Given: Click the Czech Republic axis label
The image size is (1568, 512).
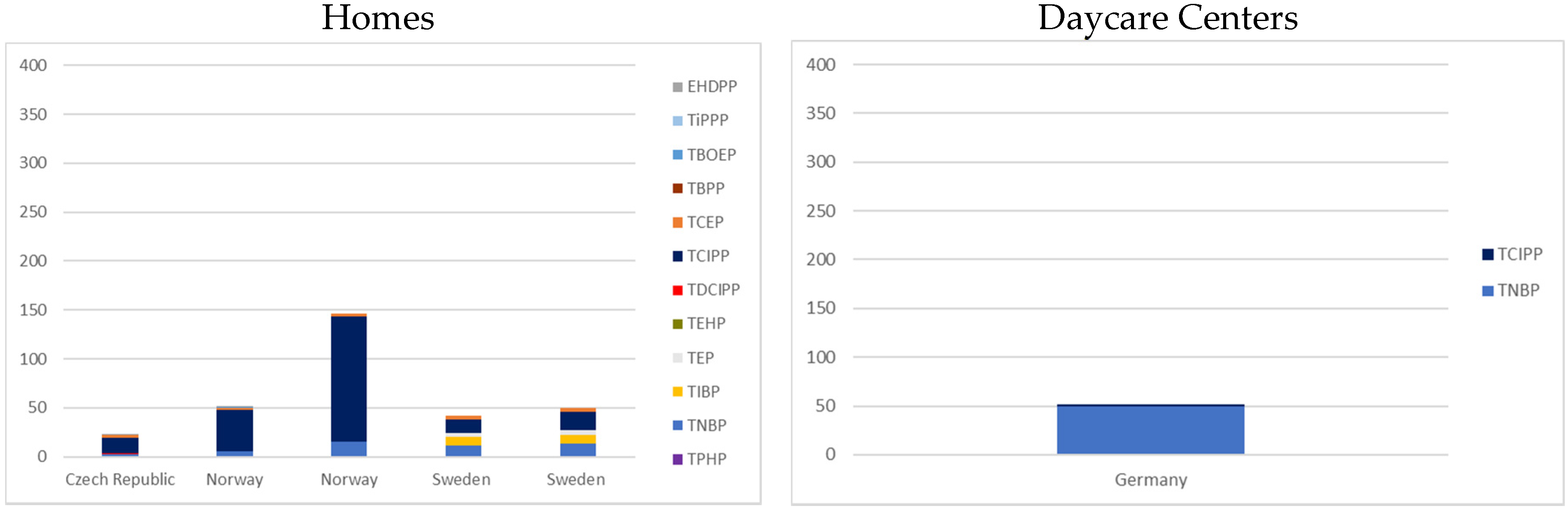Looking at the screenshot, I should tap(120, 480).
